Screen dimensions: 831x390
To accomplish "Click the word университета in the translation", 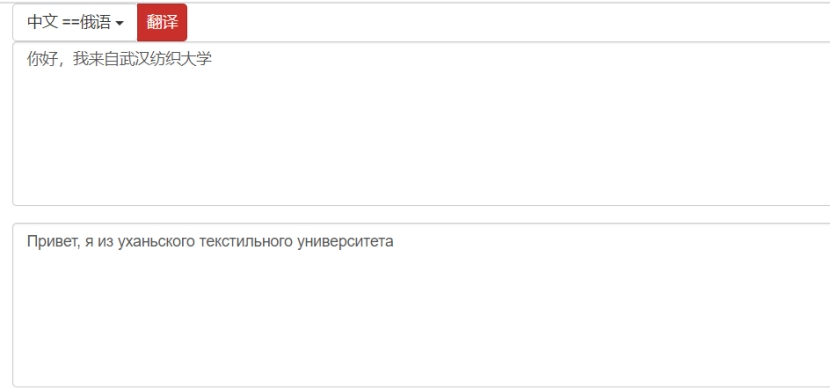I will pos(346,242).
